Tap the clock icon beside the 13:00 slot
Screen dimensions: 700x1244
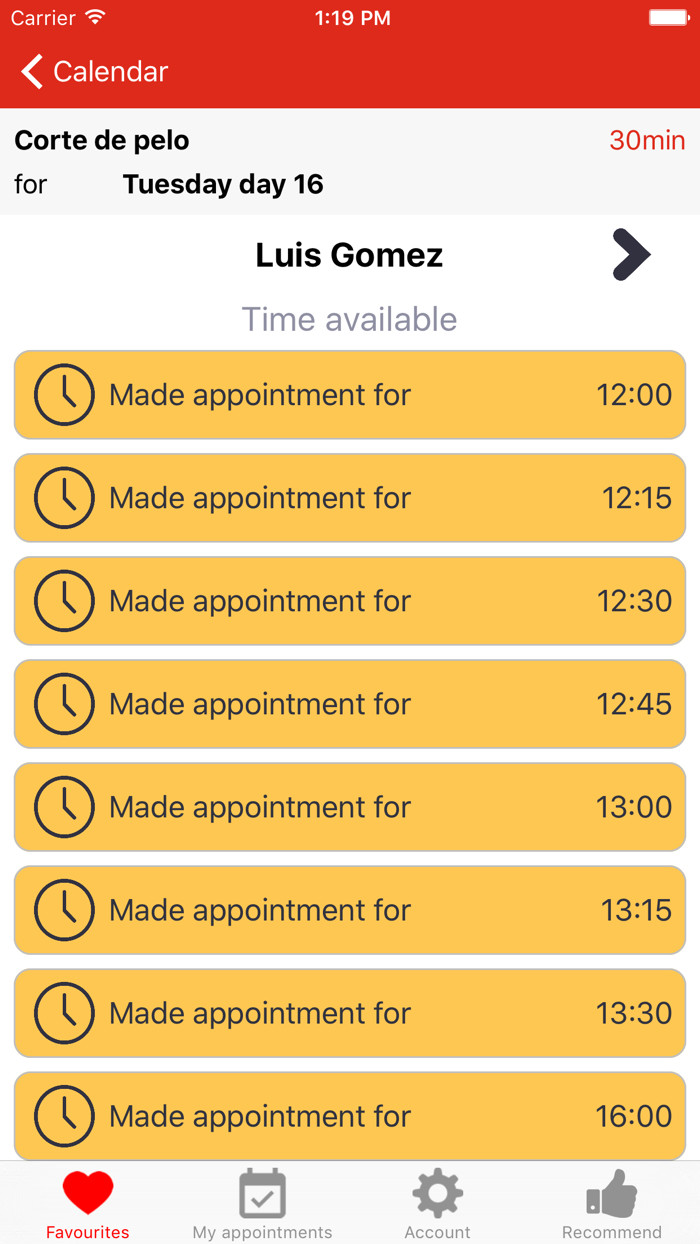[63, 807]
